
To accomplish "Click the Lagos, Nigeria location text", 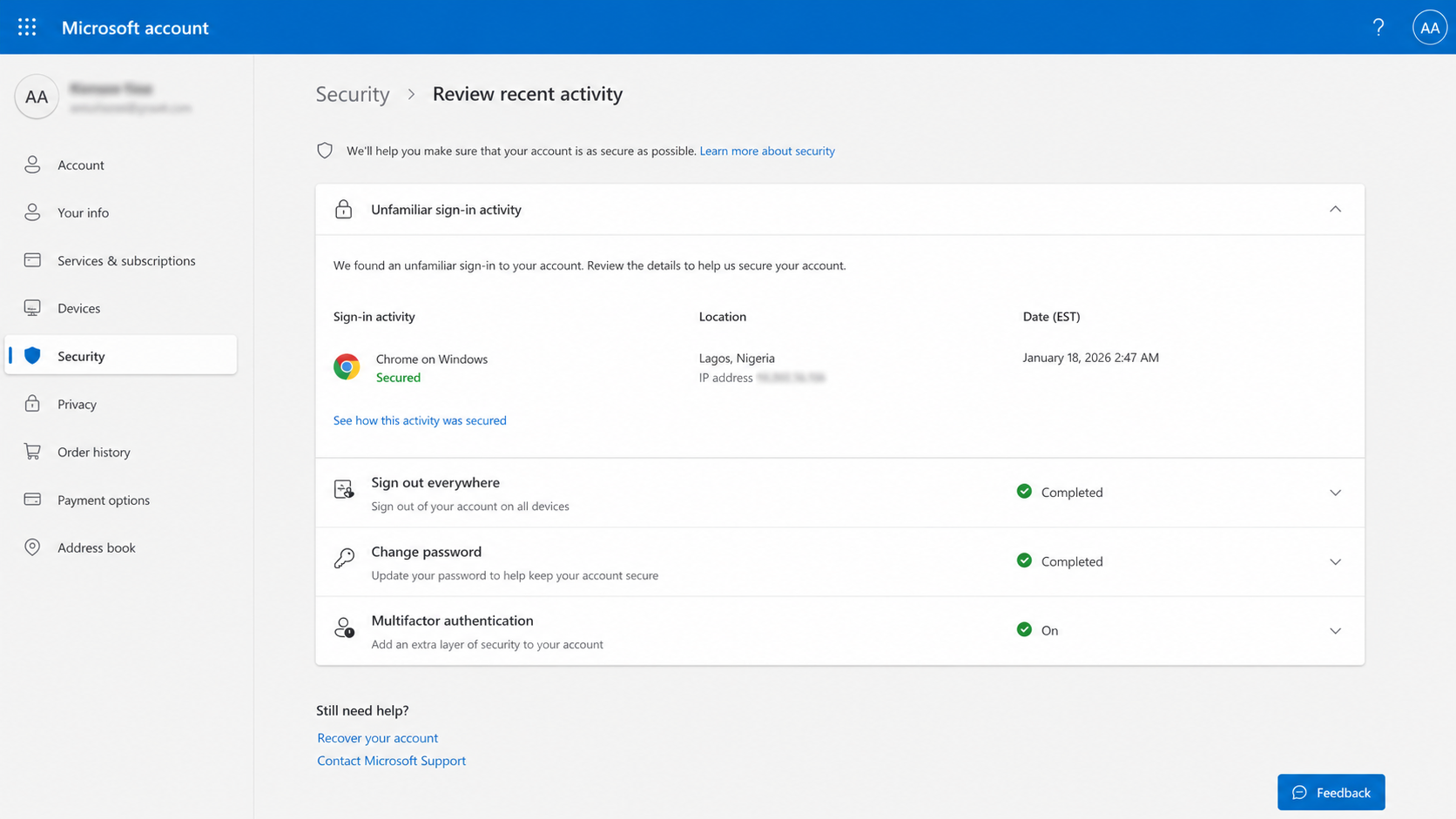I will 737,358.
